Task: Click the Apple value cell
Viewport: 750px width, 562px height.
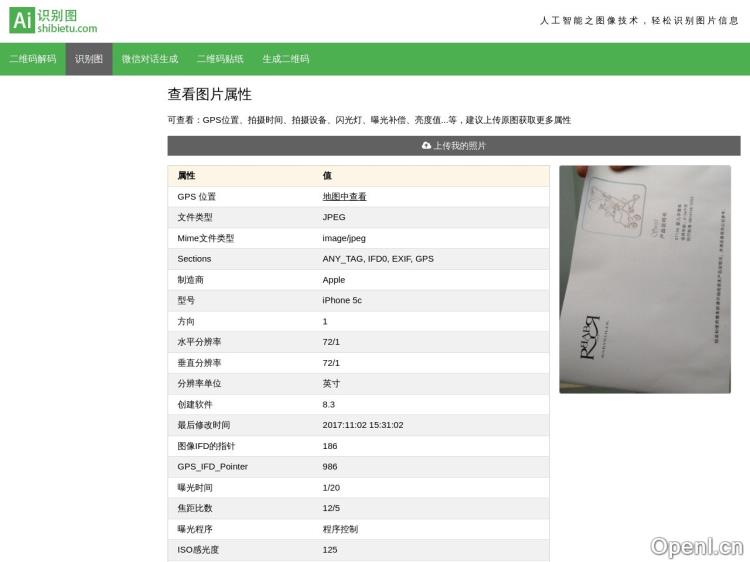Action: coord(334,280)
